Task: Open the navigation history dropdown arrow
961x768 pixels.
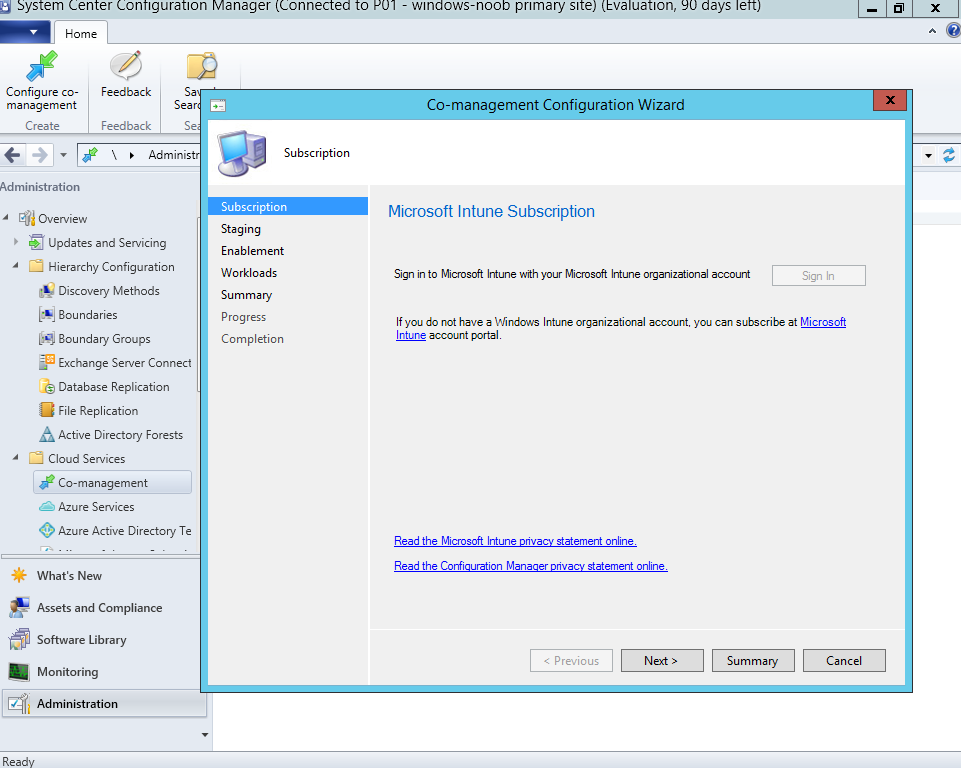Action: click(63, 155)
